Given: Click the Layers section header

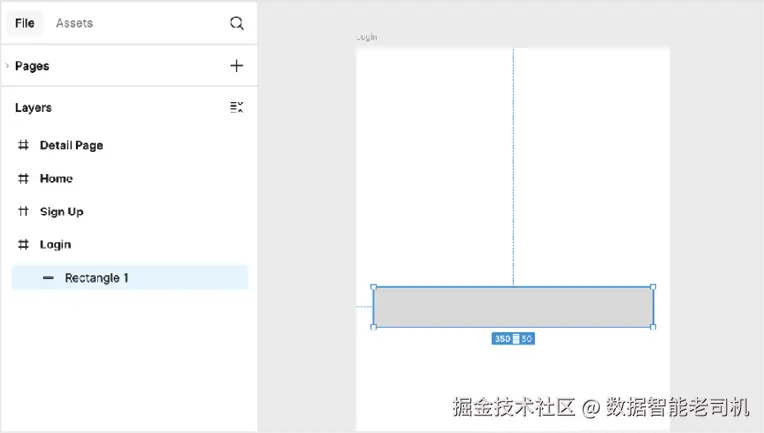Looking at the screenshot, I should (x=33, y=108).
